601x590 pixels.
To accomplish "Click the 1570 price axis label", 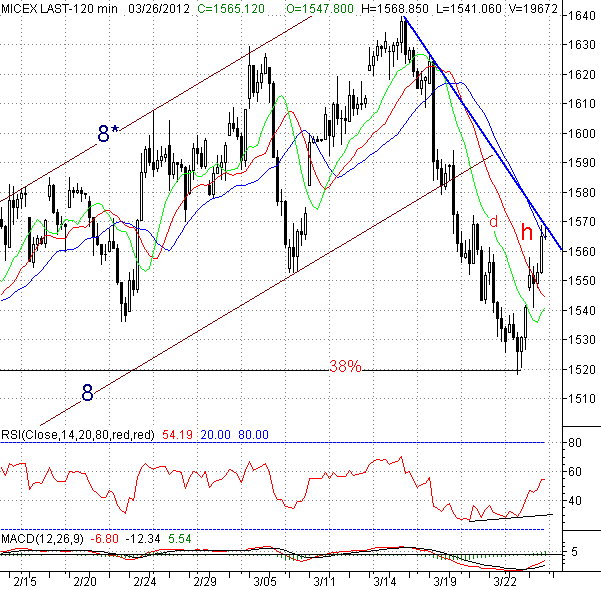I will coord(581,222).
